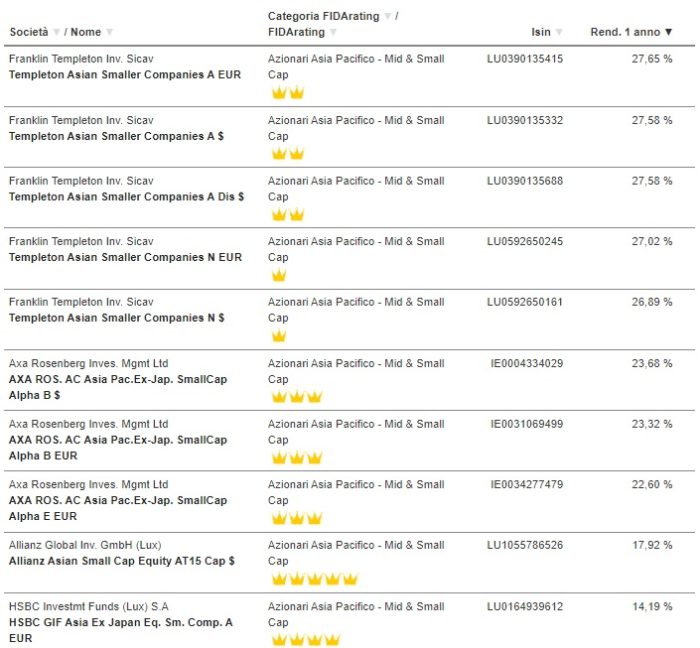This screenshot has width=700, height=648.
Task: Click five-crown rating of Allianz Asian Small Cap
Action: click(x=315, y=579)
